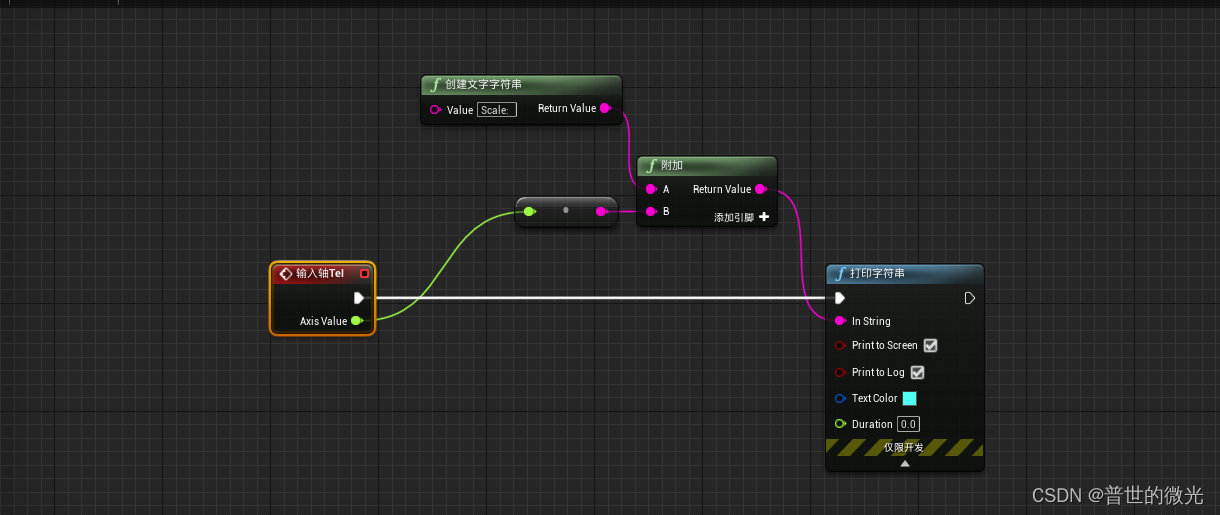Click the red delegate pin on 输入轴Tel node

click(364, 273)
